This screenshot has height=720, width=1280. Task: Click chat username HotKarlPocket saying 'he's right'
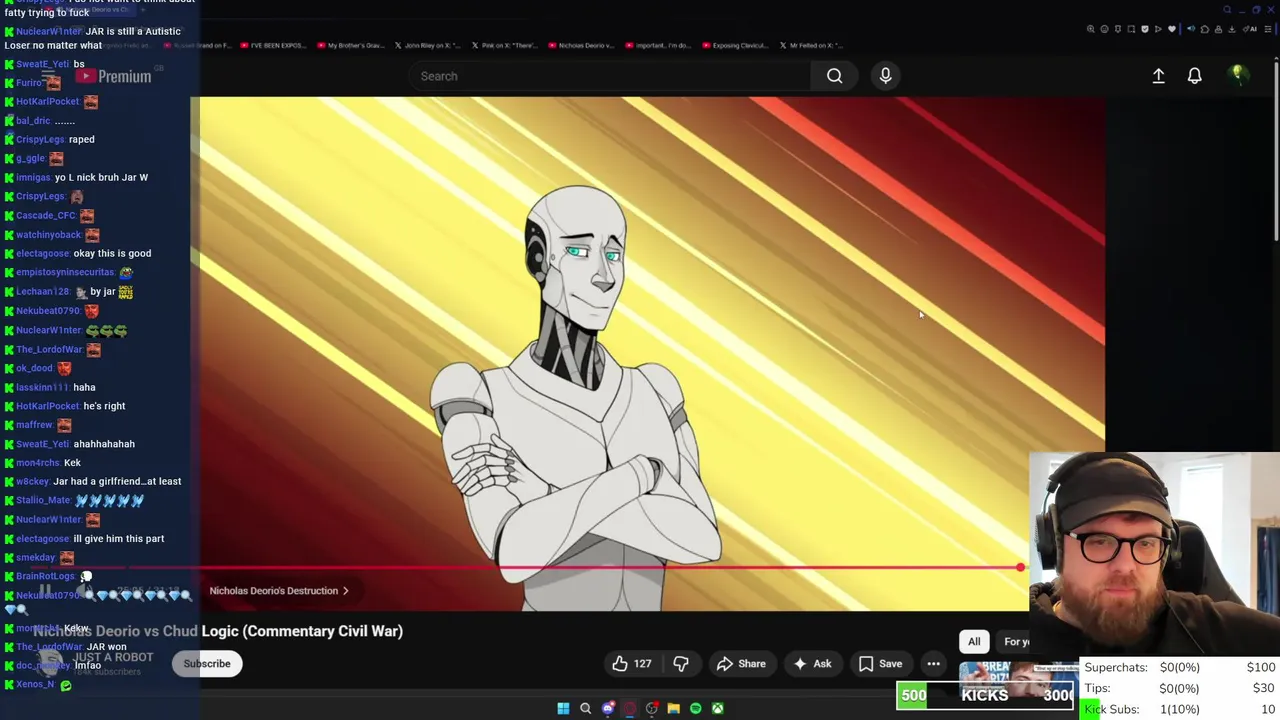tap(48, 406)
